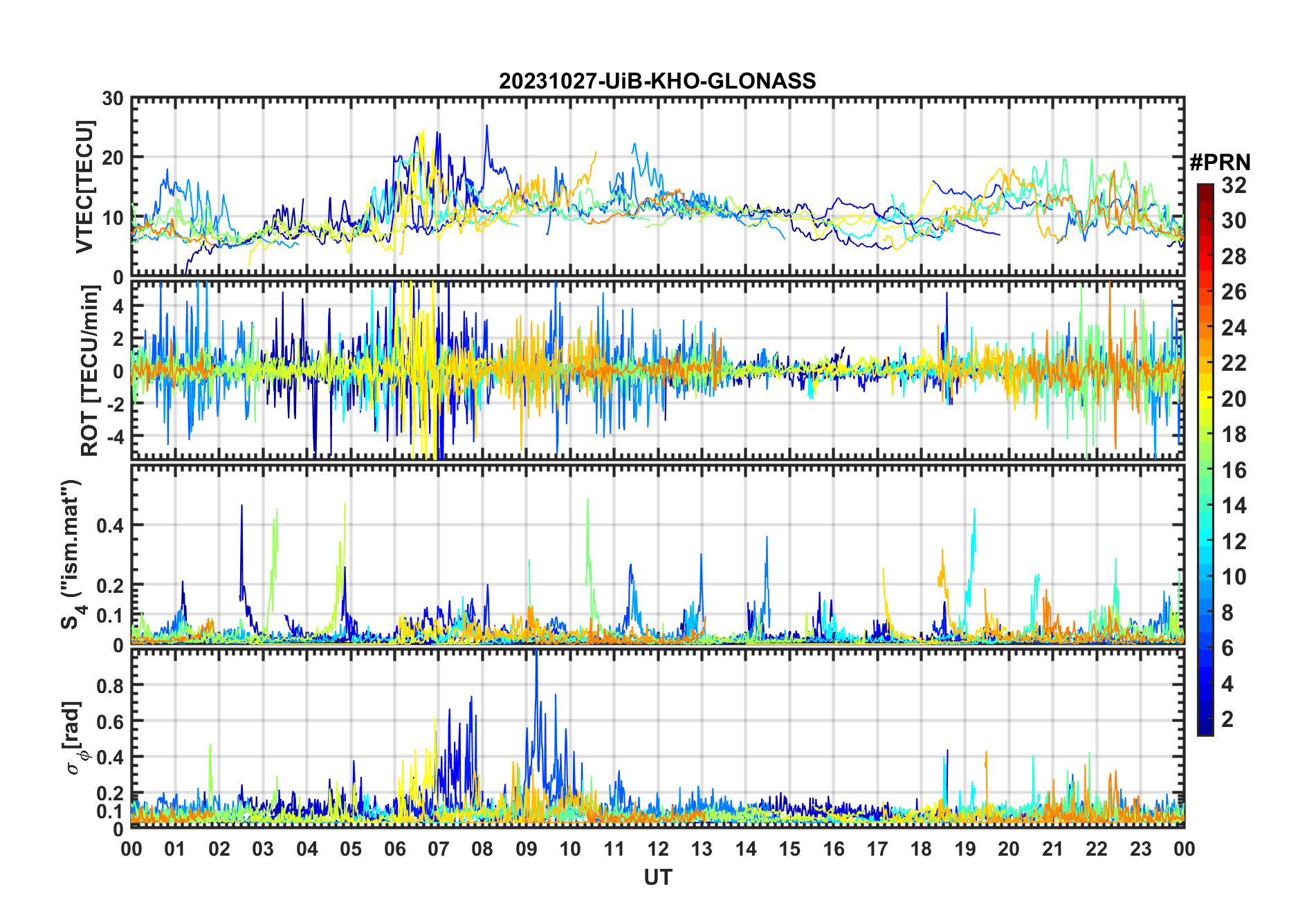Click hour 07 on the UT axis
Screen dimensions: 1316x920
pos(439,849)
